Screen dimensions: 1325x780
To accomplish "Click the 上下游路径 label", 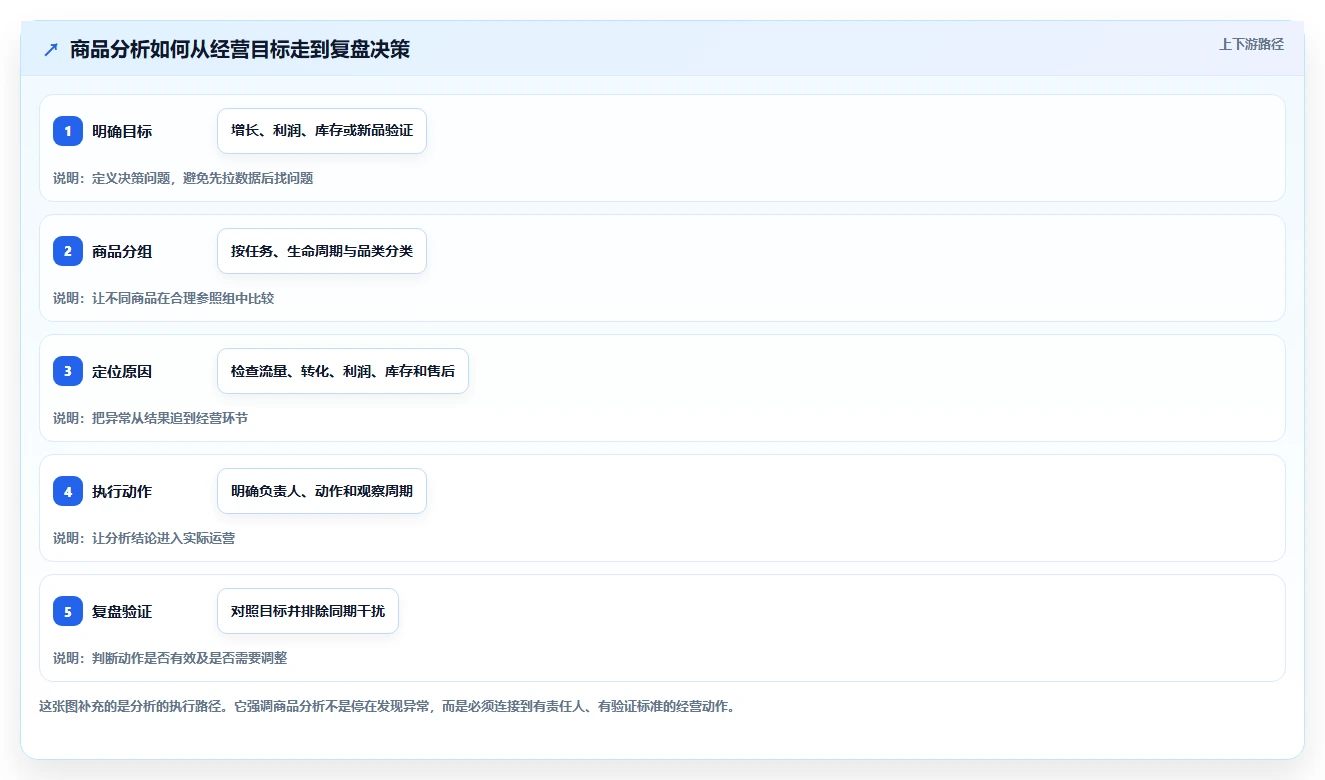I will point(1251,44).
